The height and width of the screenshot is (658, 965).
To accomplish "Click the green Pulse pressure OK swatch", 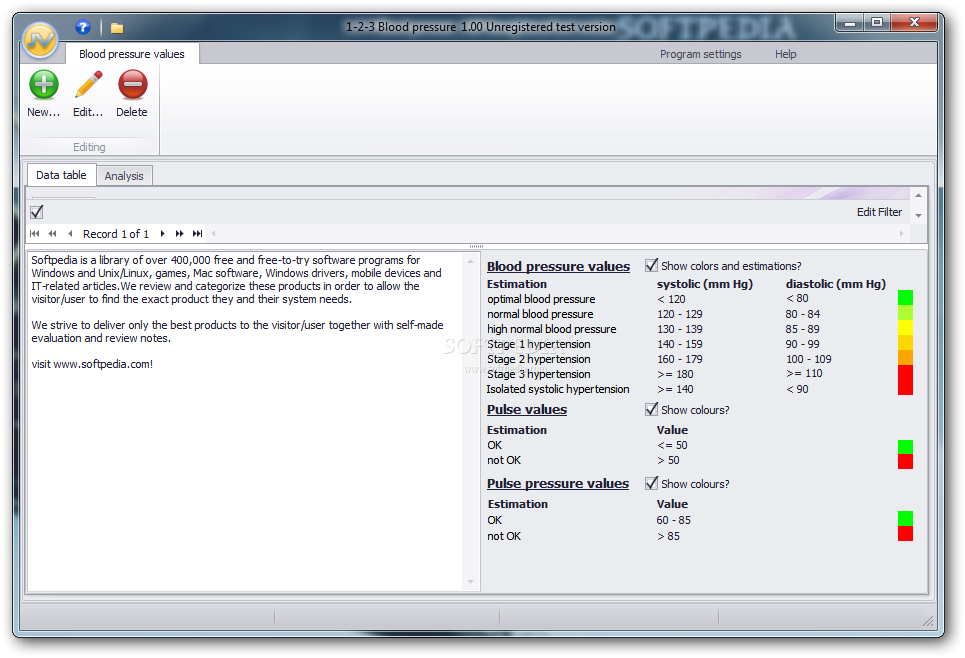I will click(905, 518).
